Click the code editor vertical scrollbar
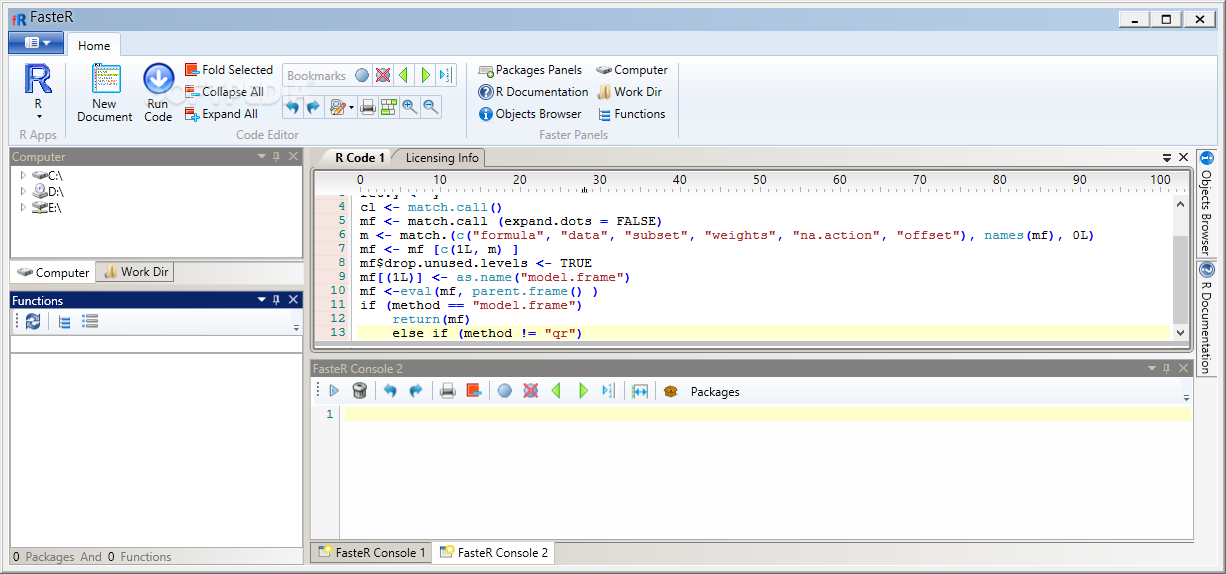This screenshot has height=574, width=1226. [x=1180, y=268]
